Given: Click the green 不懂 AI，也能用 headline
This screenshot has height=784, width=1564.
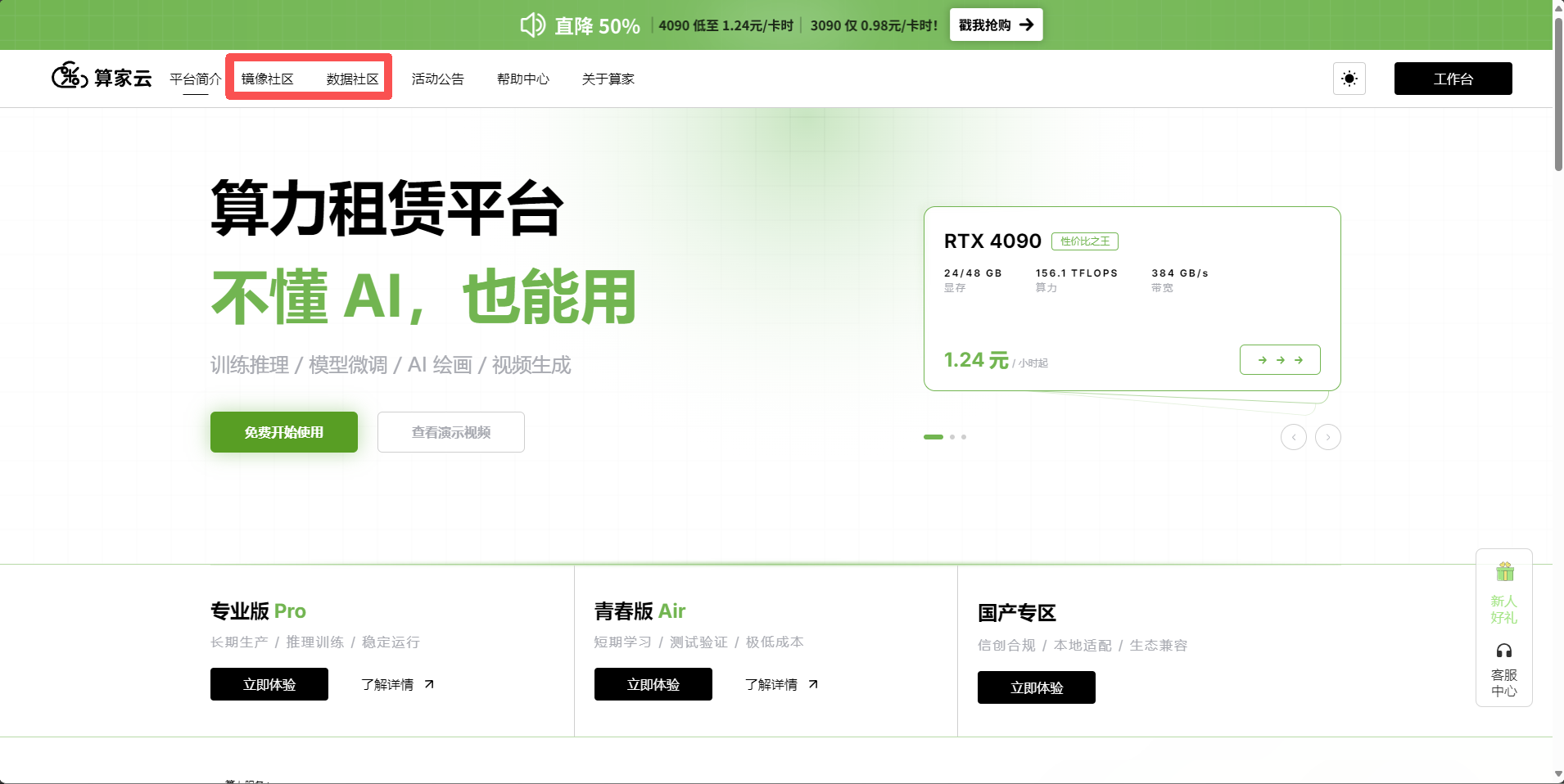Looking at the screenshot, I should pyautogui.click(x=424, y=296).
